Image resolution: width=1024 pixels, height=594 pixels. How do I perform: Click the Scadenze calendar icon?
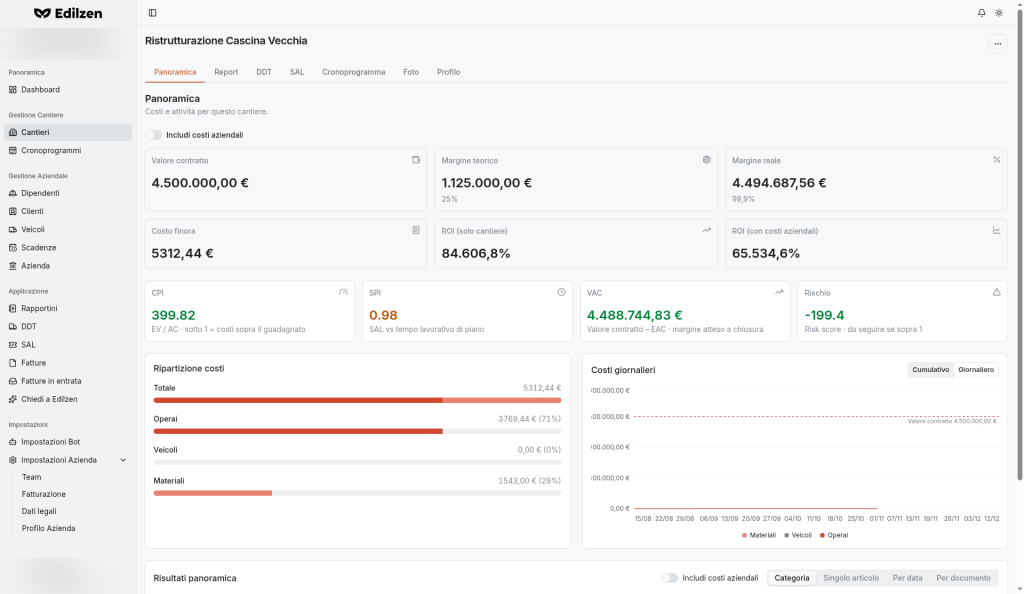[x=13, y=248]
